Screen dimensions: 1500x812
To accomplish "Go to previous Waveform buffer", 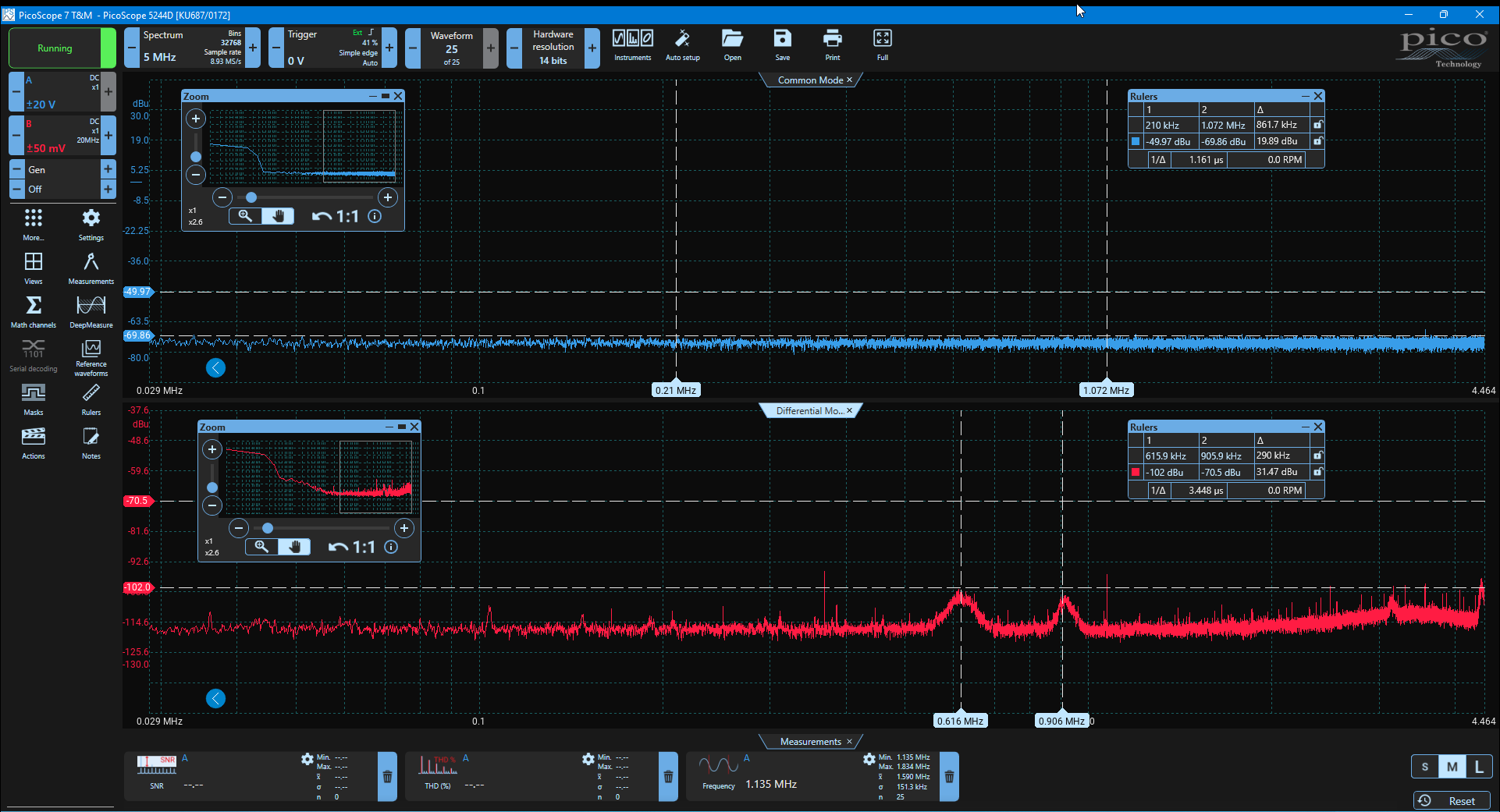I will (413, 48).
